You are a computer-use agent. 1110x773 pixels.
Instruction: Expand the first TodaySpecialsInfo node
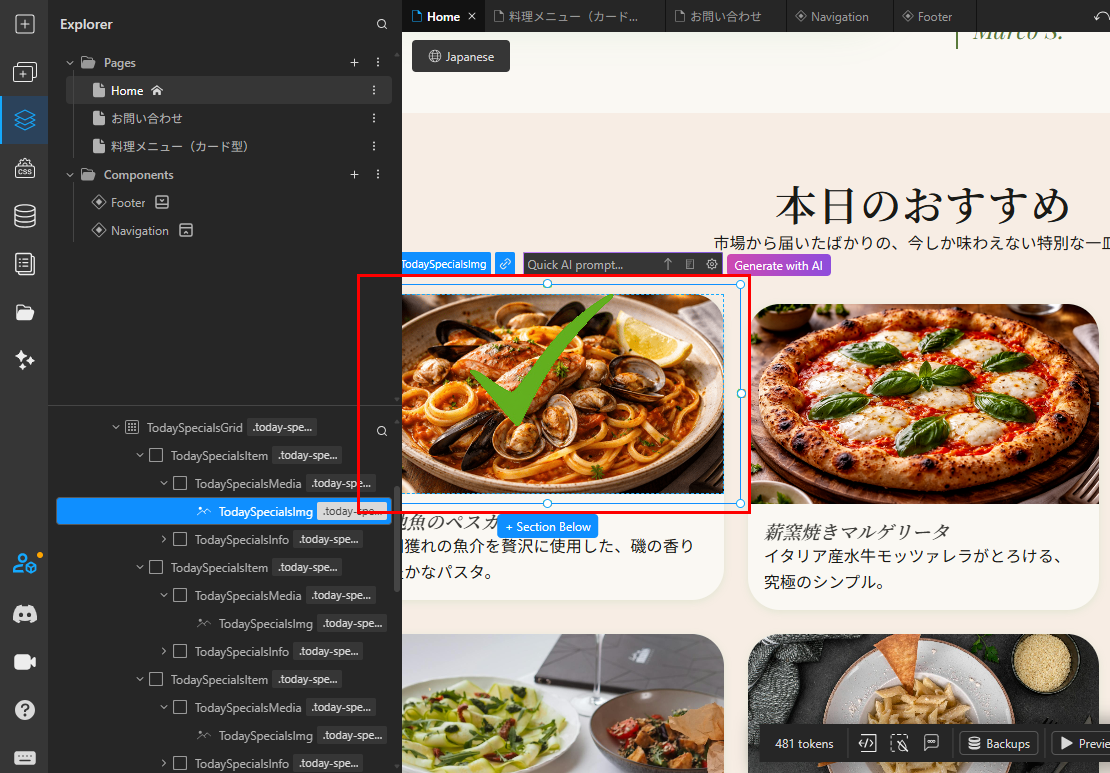click(x=164, y=540)
